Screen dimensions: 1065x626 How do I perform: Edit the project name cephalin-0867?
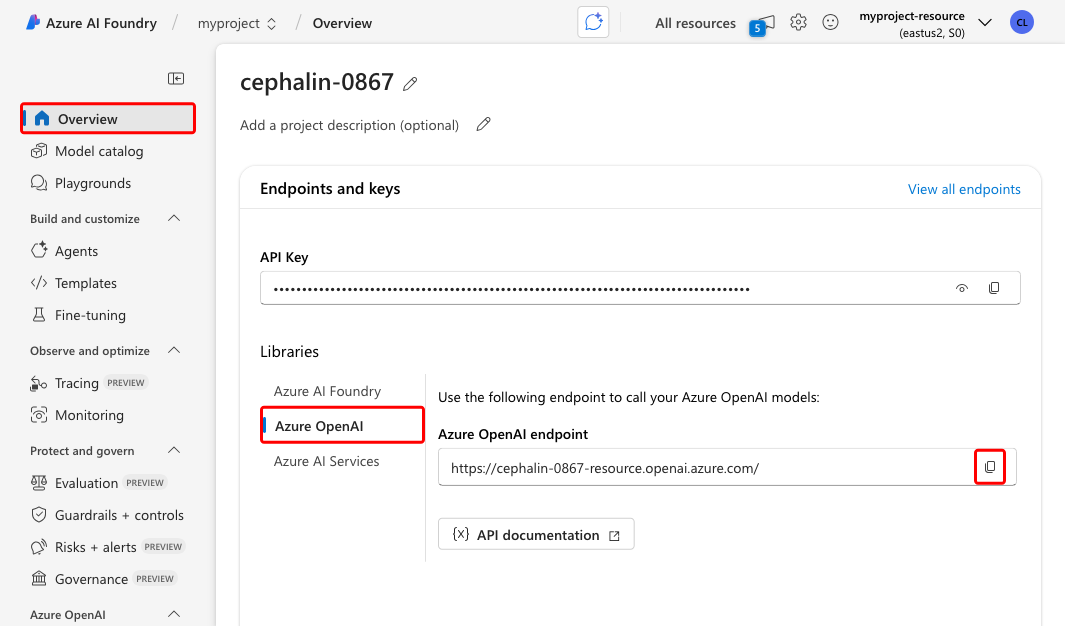pyautogui.click(x=410, y=85)
